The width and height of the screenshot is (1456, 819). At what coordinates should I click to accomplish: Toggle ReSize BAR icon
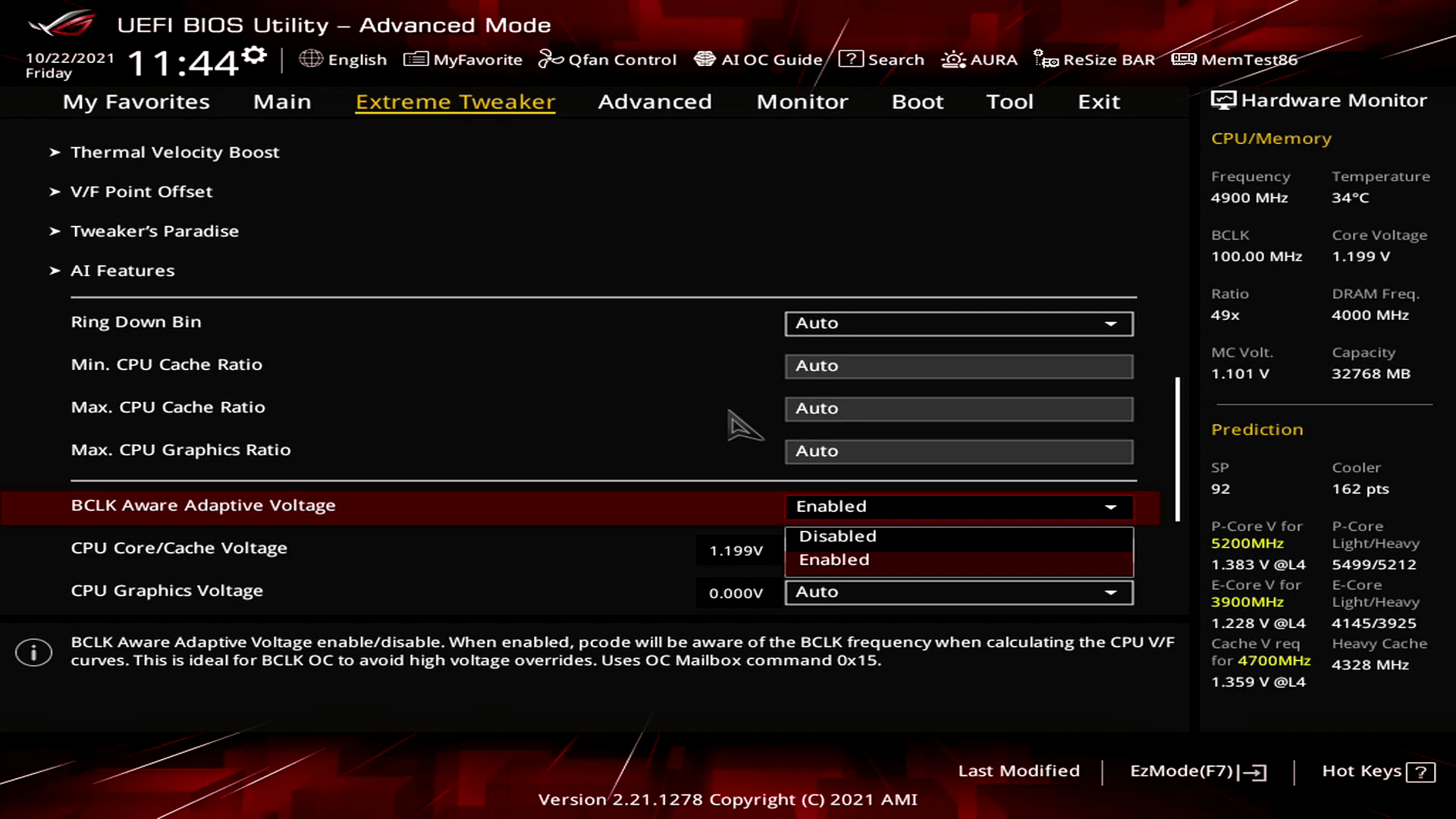tap(1046, 59)
